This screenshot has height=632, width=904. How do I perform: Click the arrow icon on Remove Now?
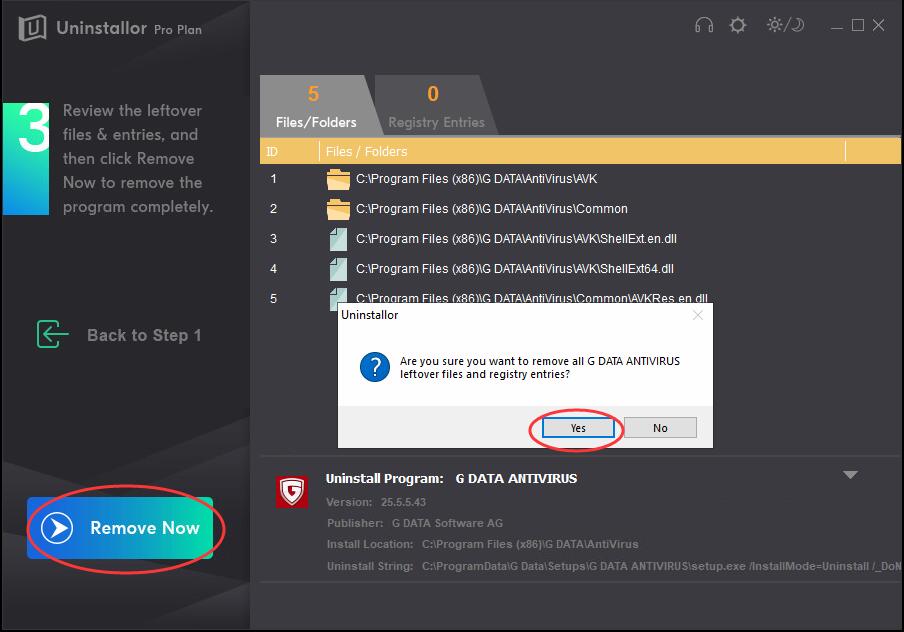tap(57, 528)
